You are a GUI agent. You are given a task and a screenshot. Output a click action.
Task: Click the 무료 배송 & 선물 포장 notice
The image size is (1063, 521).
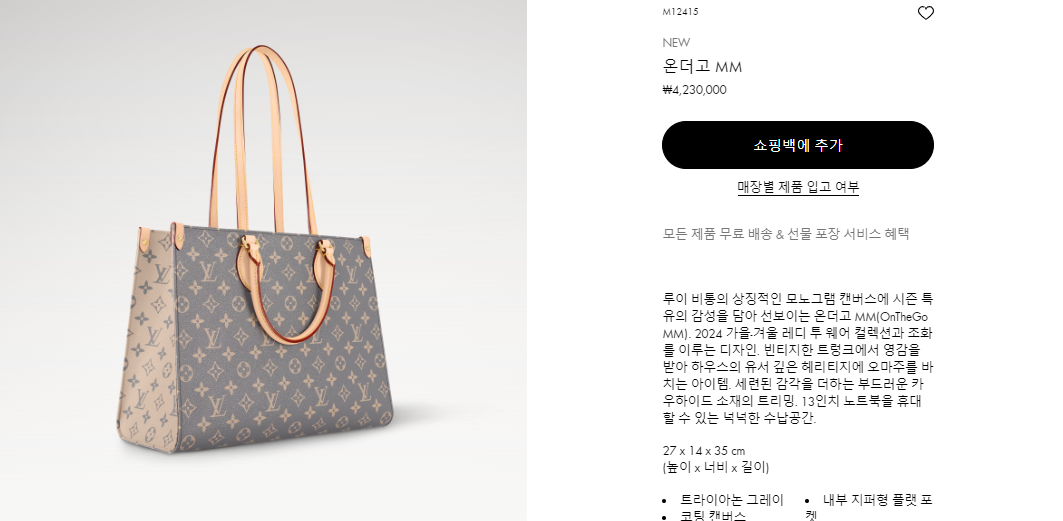point(786,234)
